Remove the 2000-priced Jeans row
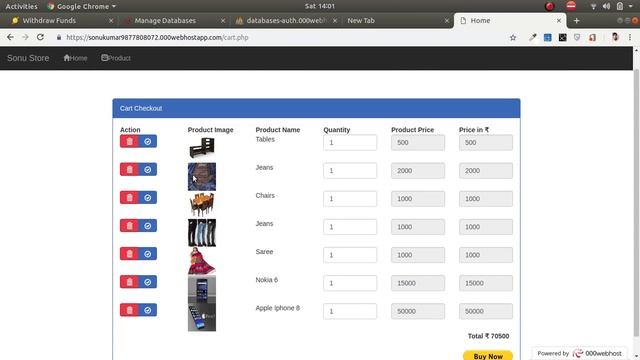Viewport: 640px width, 360px height. point(129,169)
